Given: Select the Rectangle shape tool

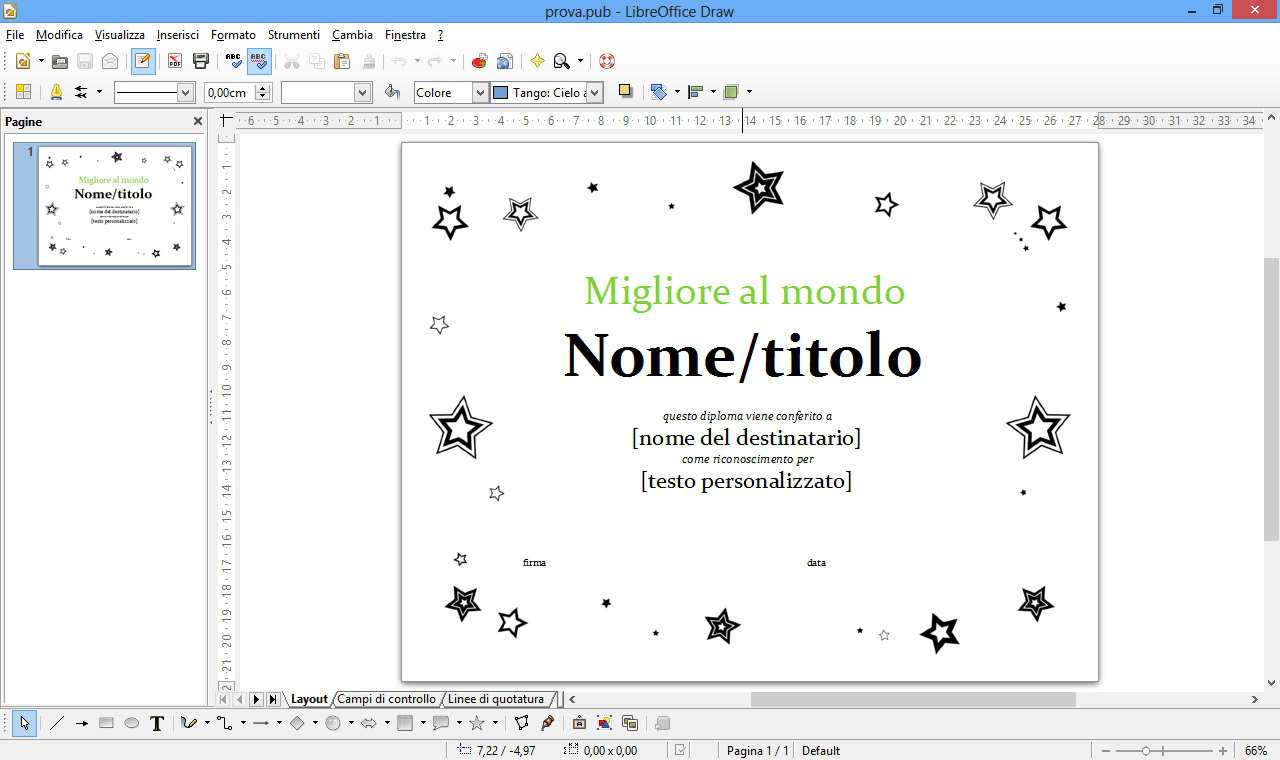Looking at the screenshot, I should 106,723.
